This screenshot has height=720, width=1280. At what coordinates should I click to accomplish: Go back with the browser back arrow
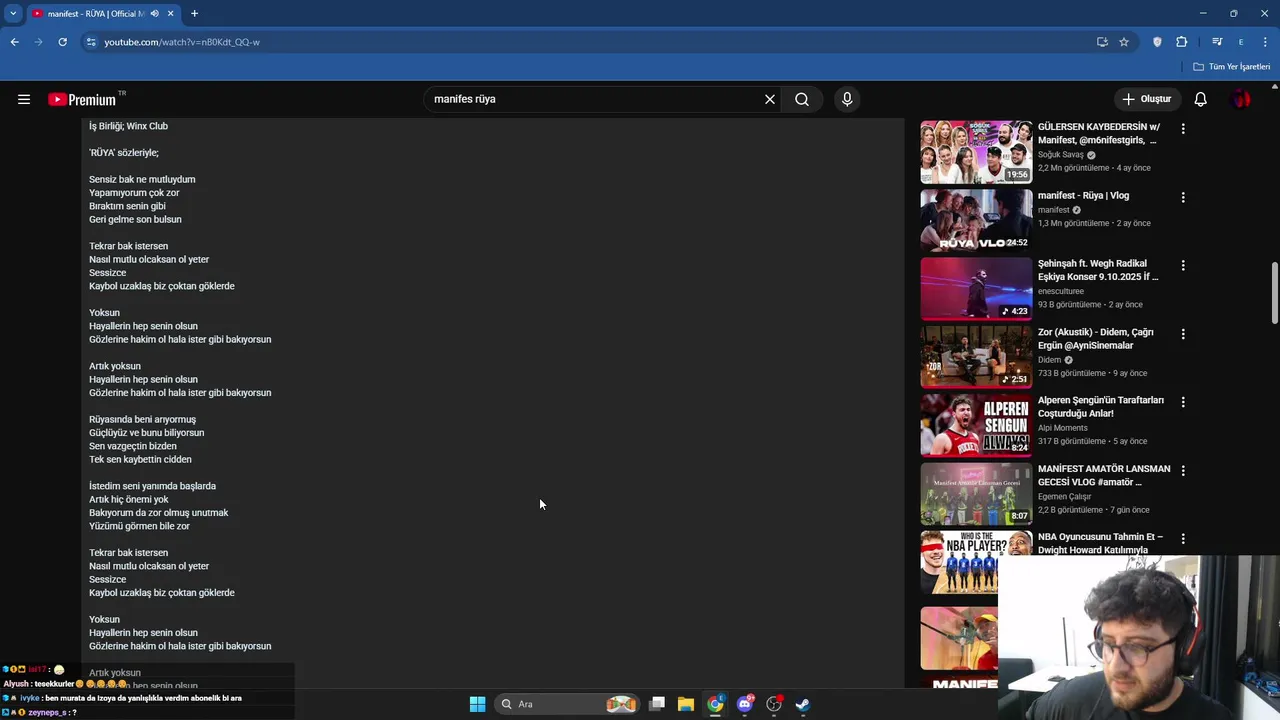15,42
